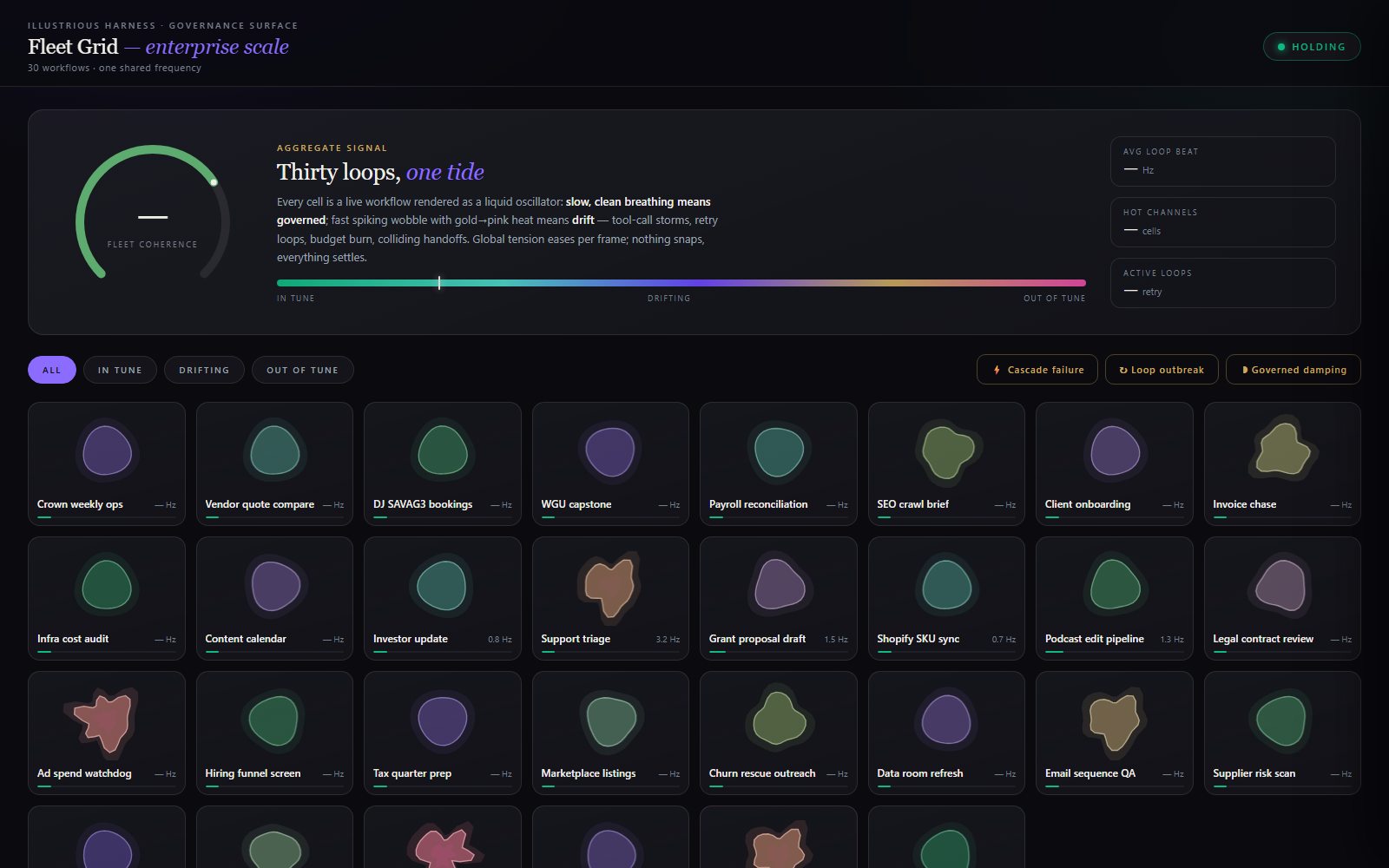Screen dimensions: 1389x868
Task: Open the Client onboarding oscillator blob
Action: coord(1115,450)
